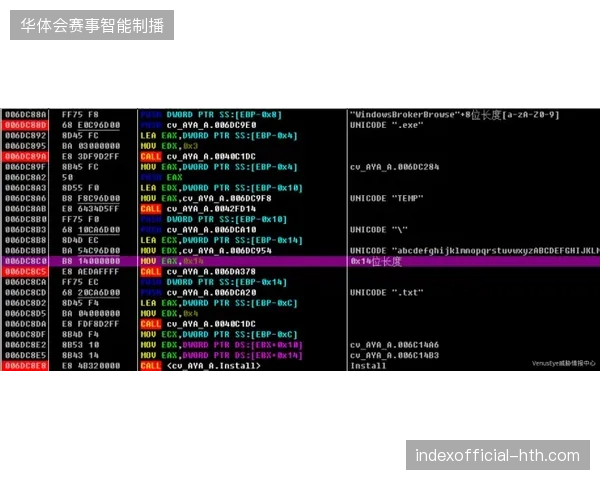Click breakpoint address 006DC89A
This screenshot has height=480, width=600.
click(26, 157)
